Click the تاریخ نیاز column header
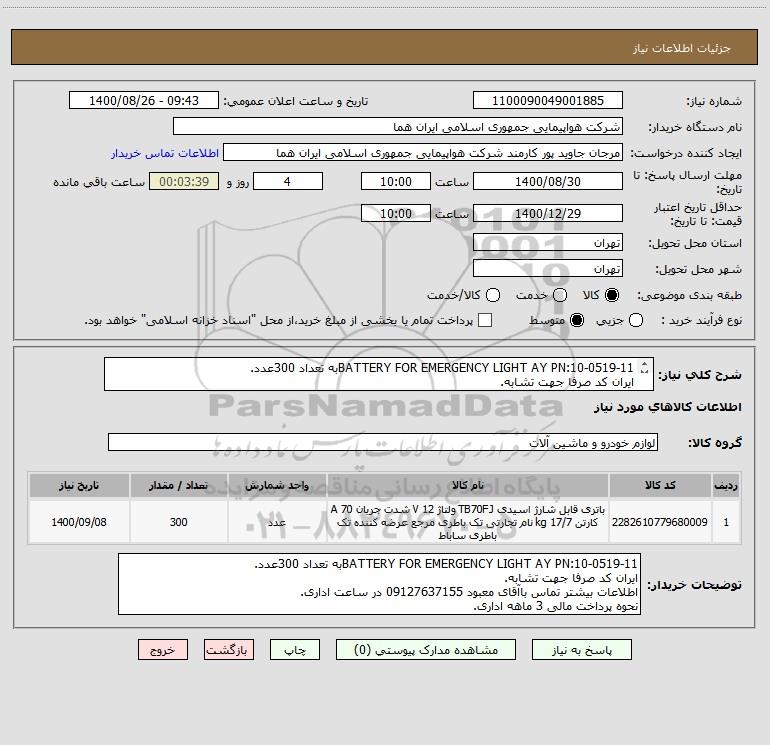Viewport: 770px width, 745px height. click(79, 485)
